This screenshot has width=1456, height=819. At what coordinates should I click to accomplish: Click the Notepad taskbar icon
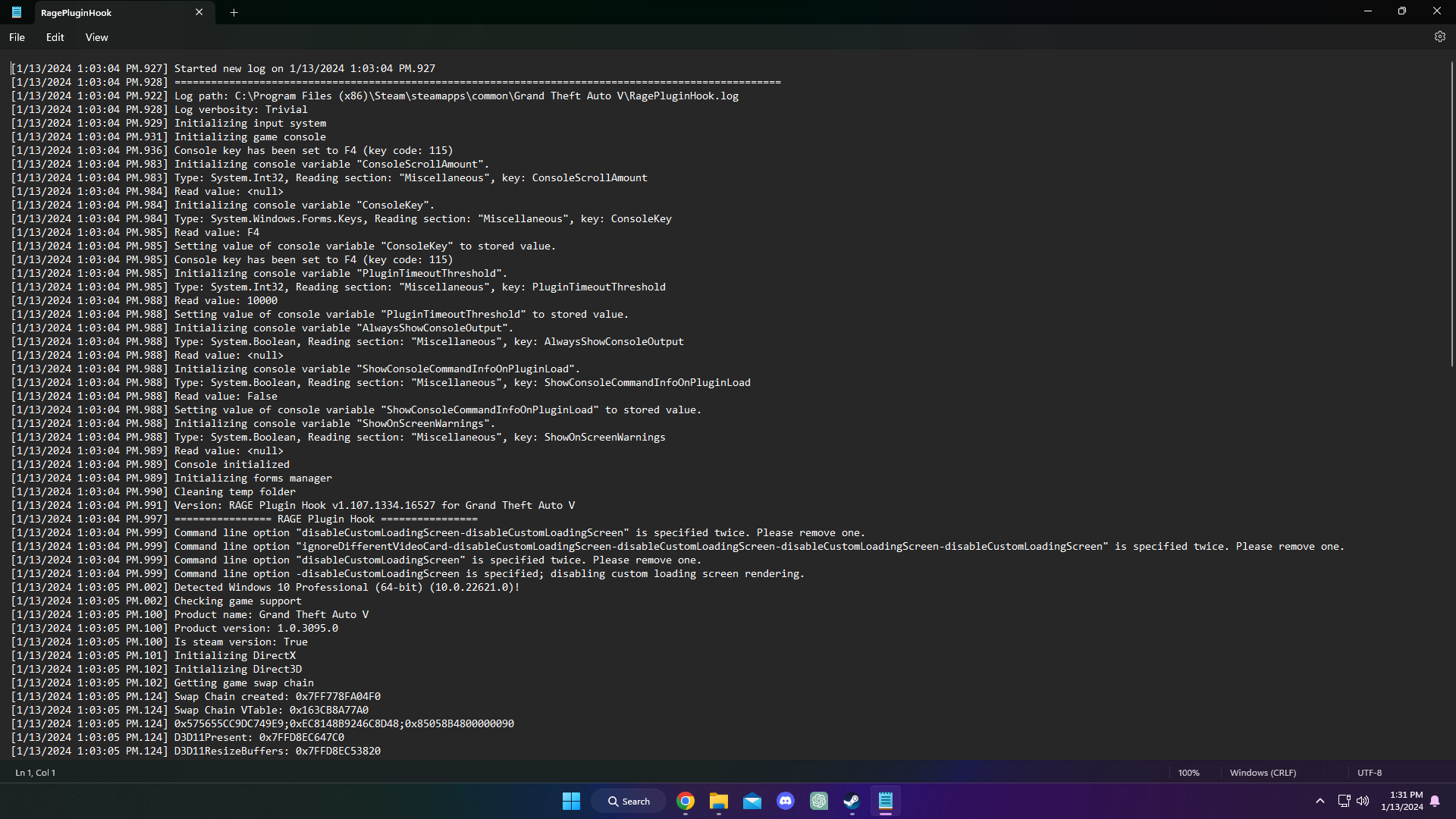tap(885, 801)
